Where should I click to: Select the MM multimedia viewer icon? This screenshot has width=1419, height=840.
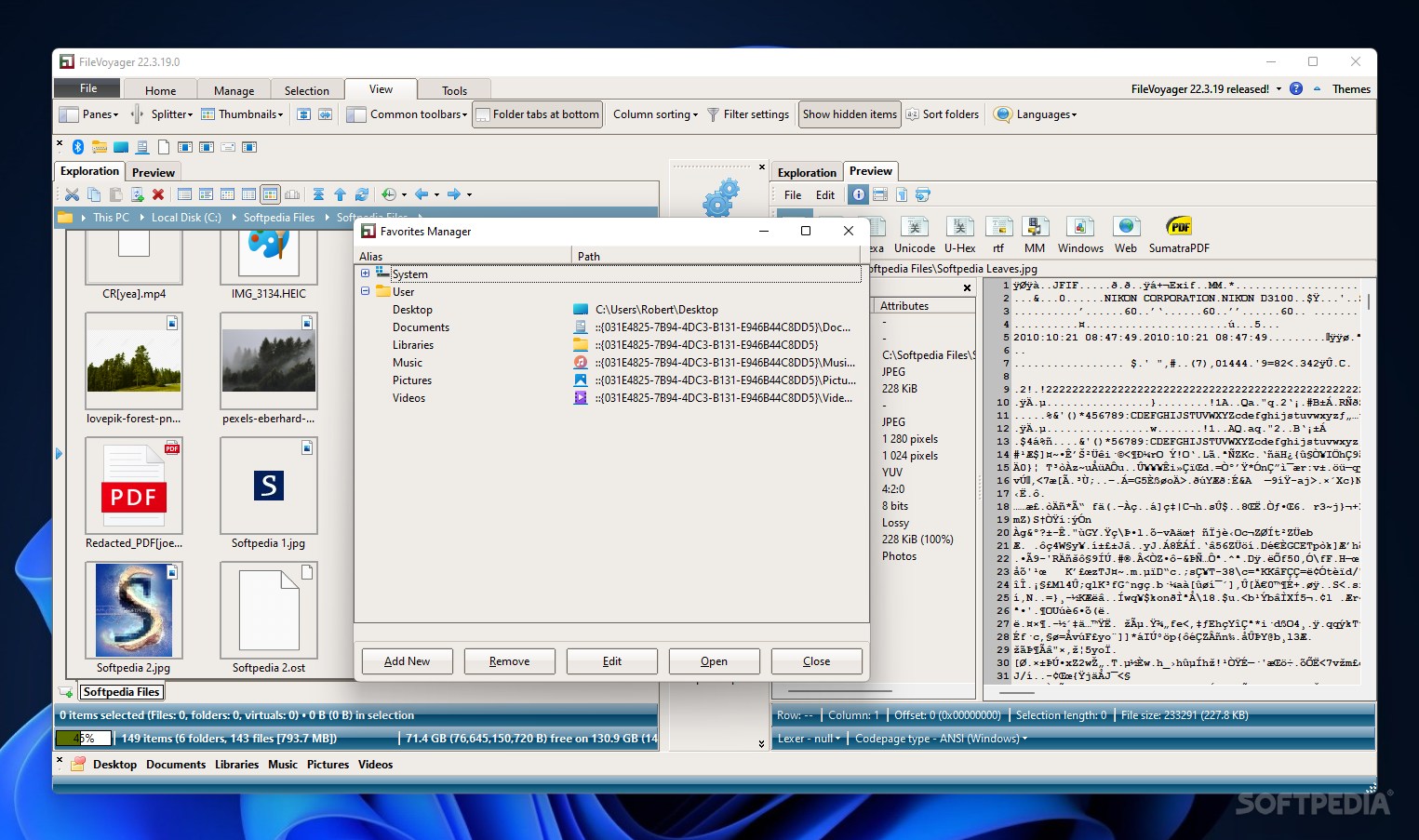pos(1035,235)
